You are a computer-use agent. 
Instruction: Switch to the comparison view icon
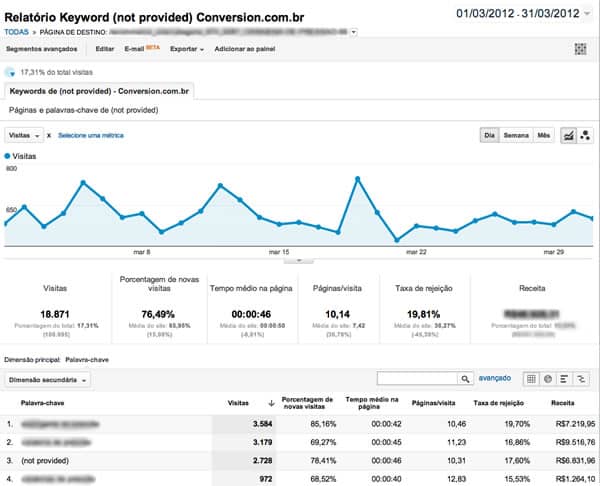coord(581,379)
